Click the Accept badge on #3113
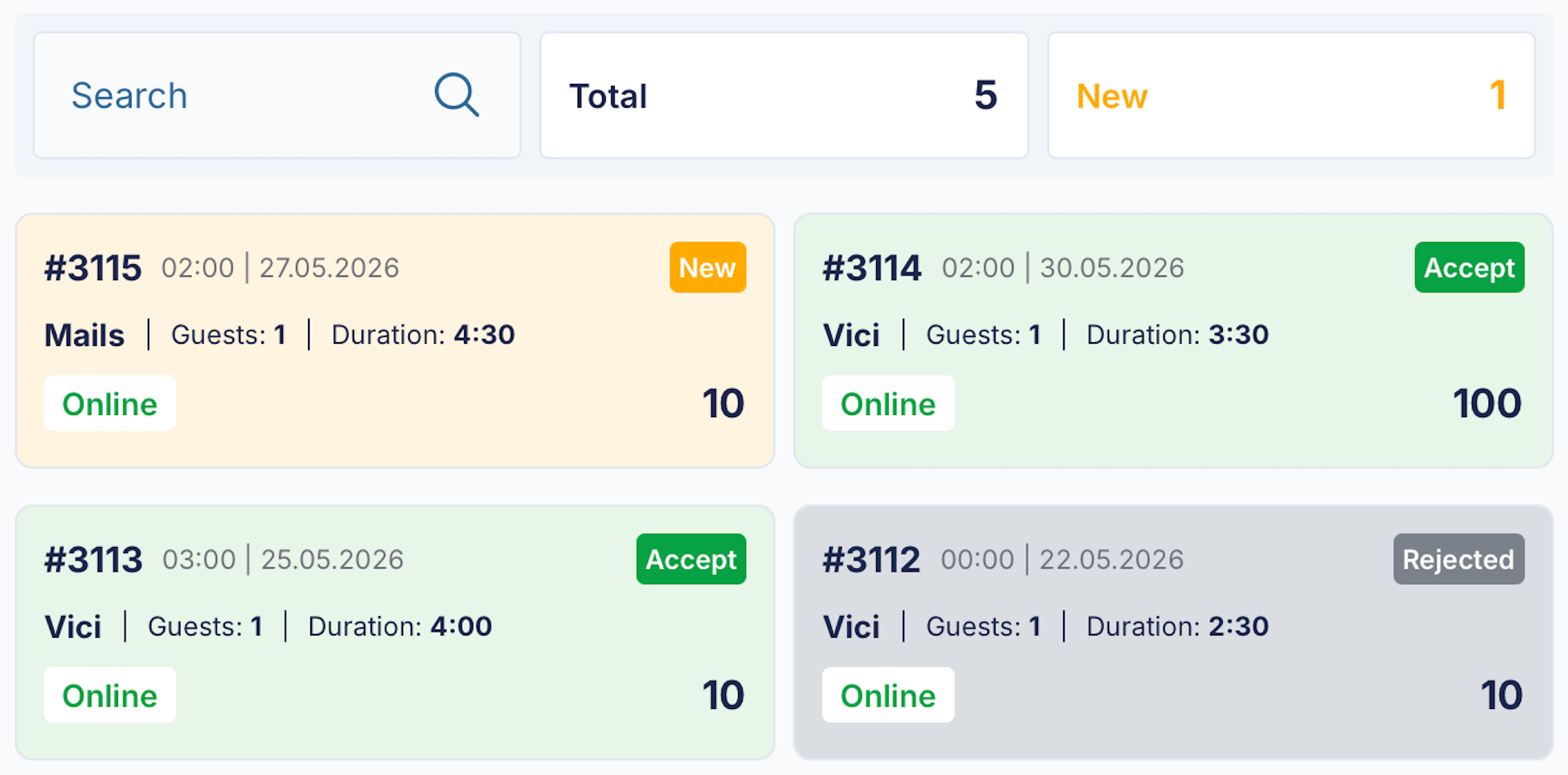1568x775 pixels. (x=691, y=559)
